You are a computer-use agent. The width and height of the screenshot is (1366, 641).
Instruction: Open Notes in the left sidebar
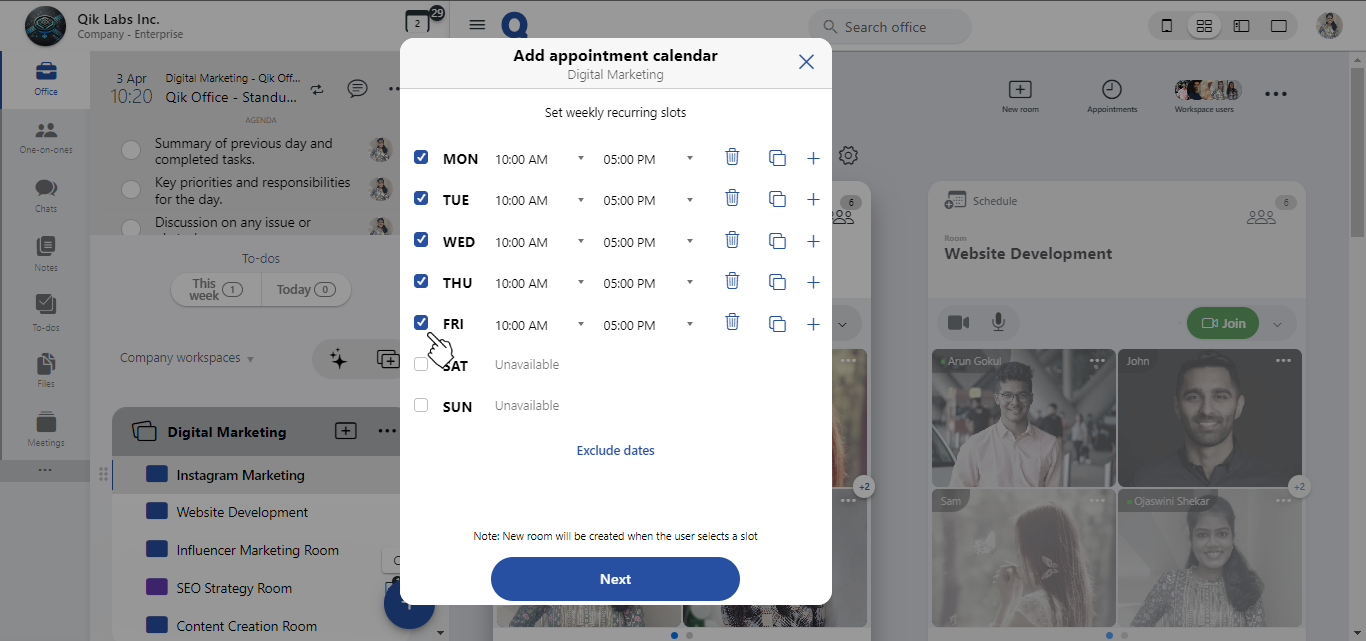[x=46, y=254]
